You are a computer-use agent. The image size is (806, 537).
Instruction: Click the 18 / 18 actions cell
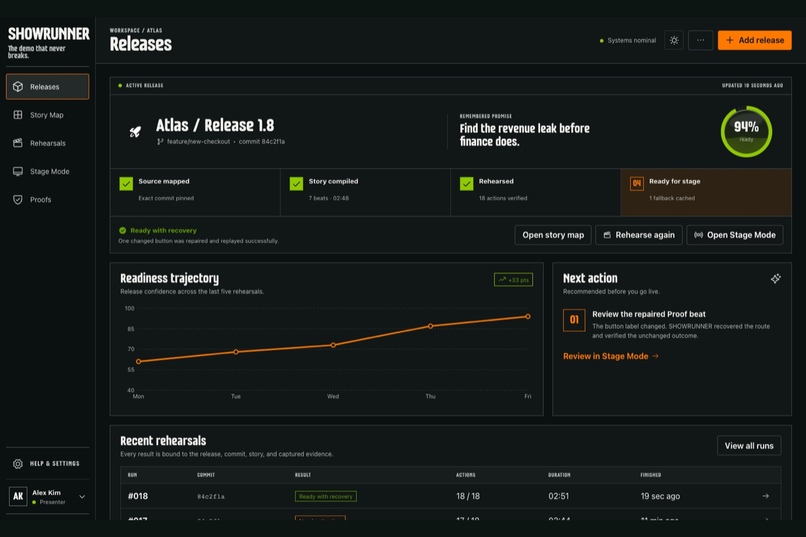click(468, 496)
